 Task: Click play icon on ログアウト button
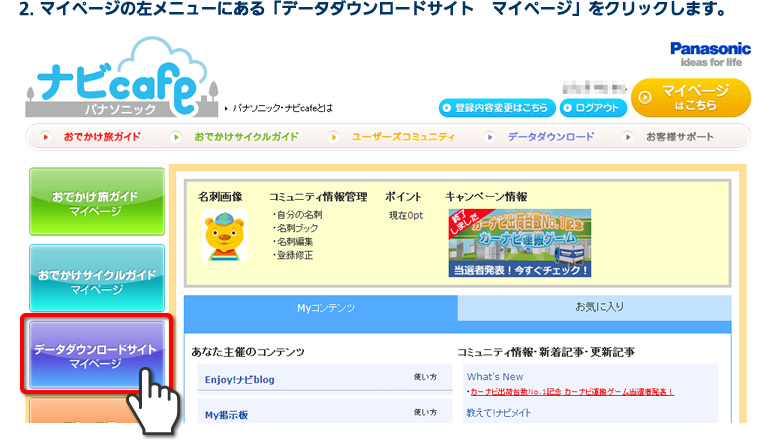click(x=568, y=108)
